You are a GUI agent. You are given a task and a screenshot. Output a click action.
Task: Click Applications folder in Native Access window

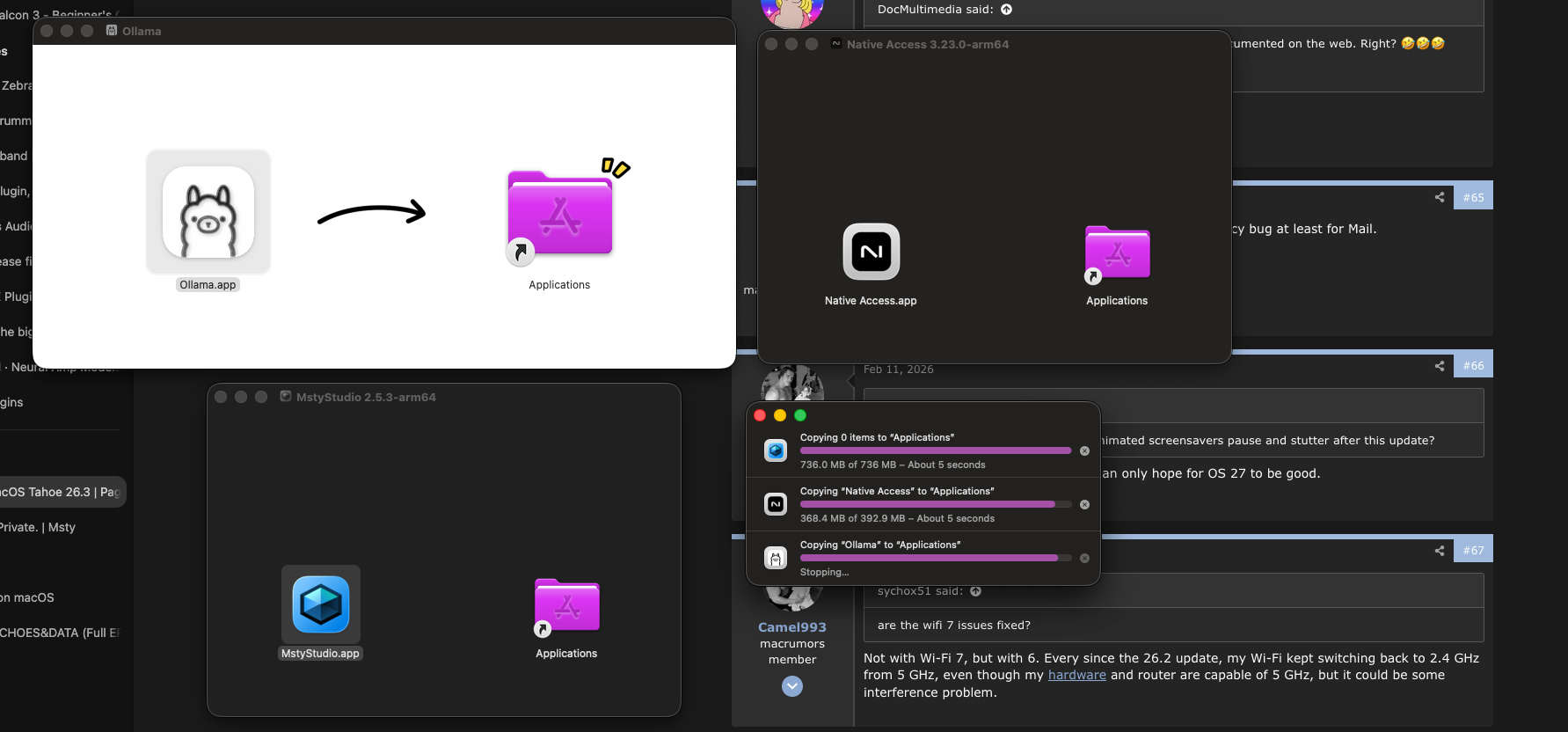tap(1117, 253)
